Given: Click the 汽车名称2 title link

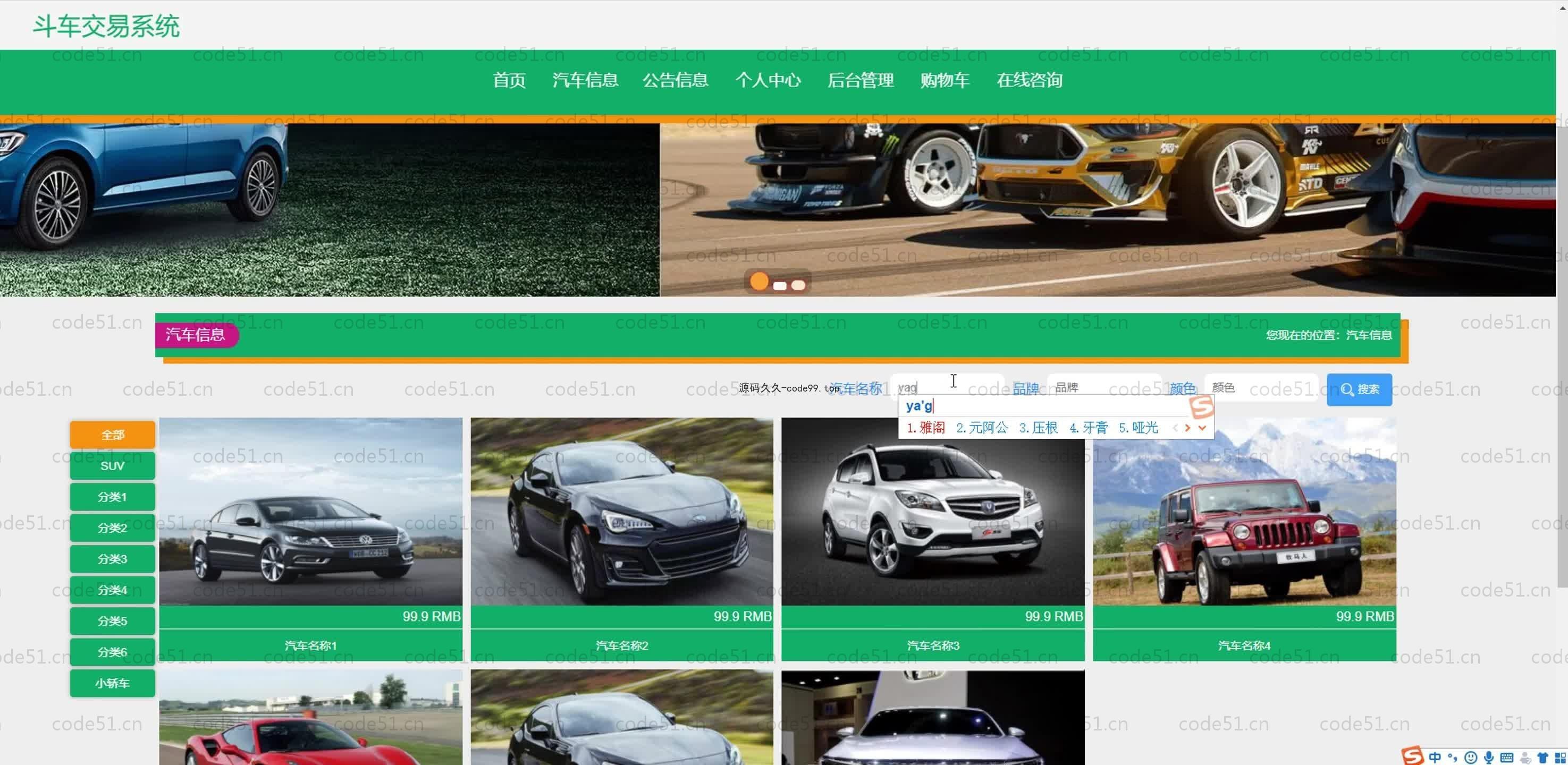Looking at the screenshot, I should 621,645.
